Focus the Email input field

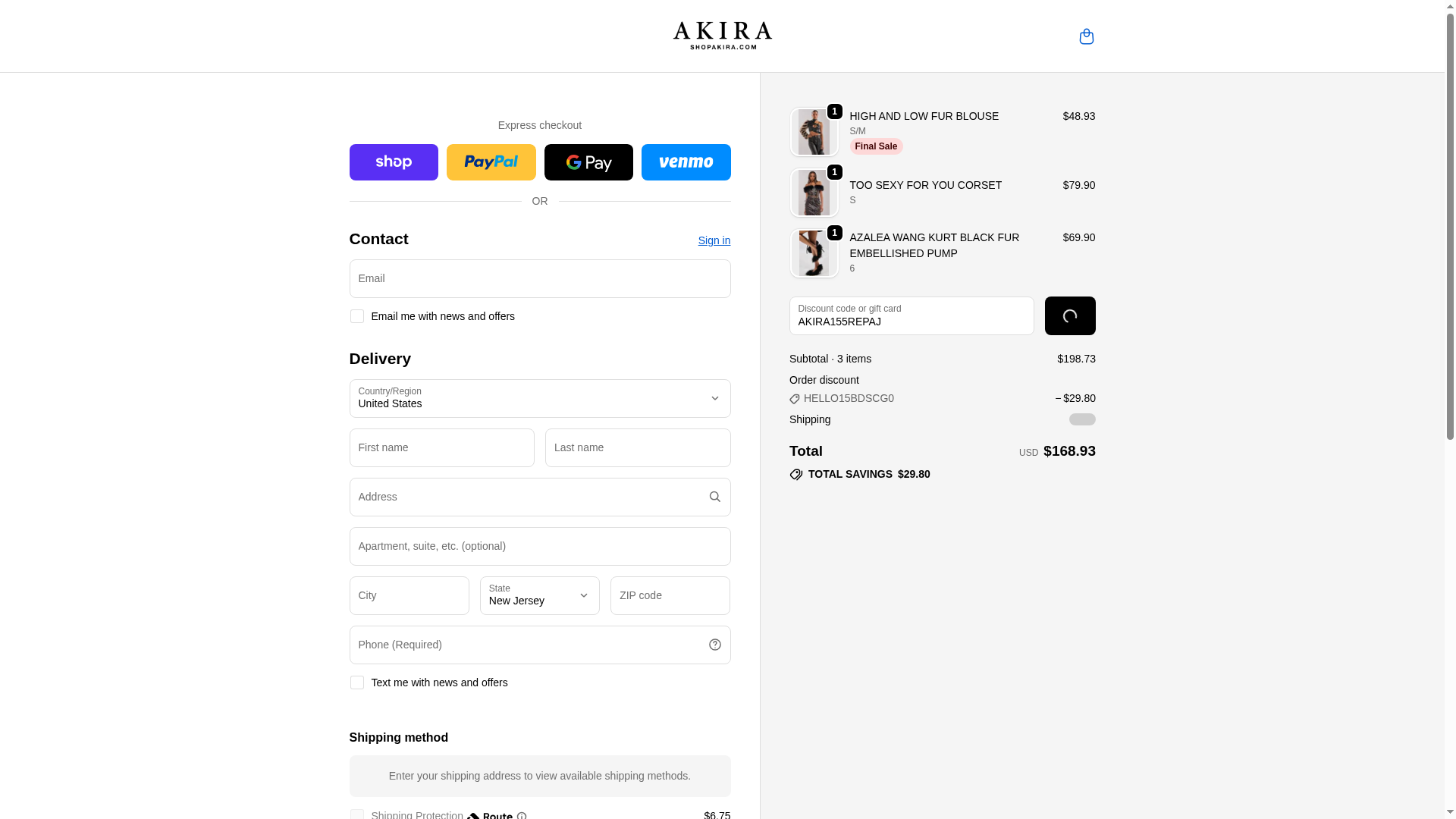tap(539, 278)
